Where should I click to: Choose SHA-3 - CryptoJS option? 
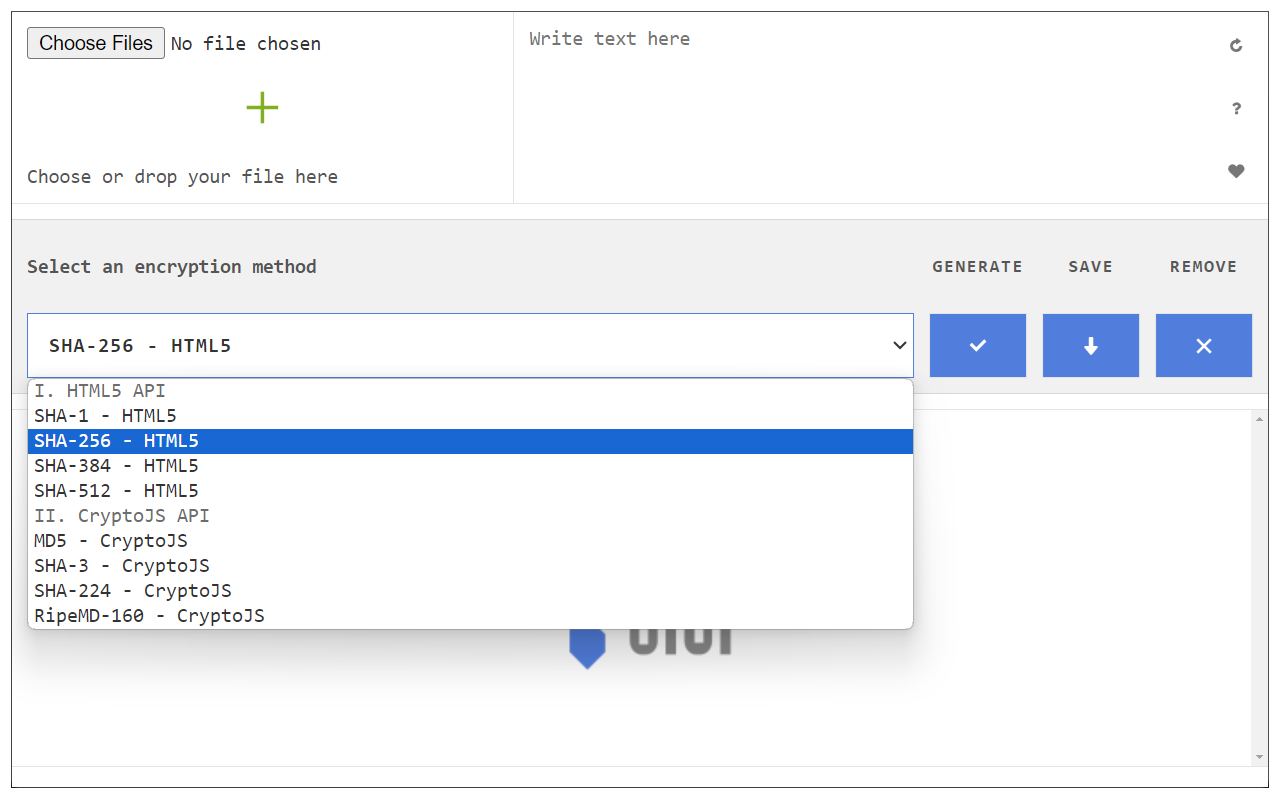[122, 566]
